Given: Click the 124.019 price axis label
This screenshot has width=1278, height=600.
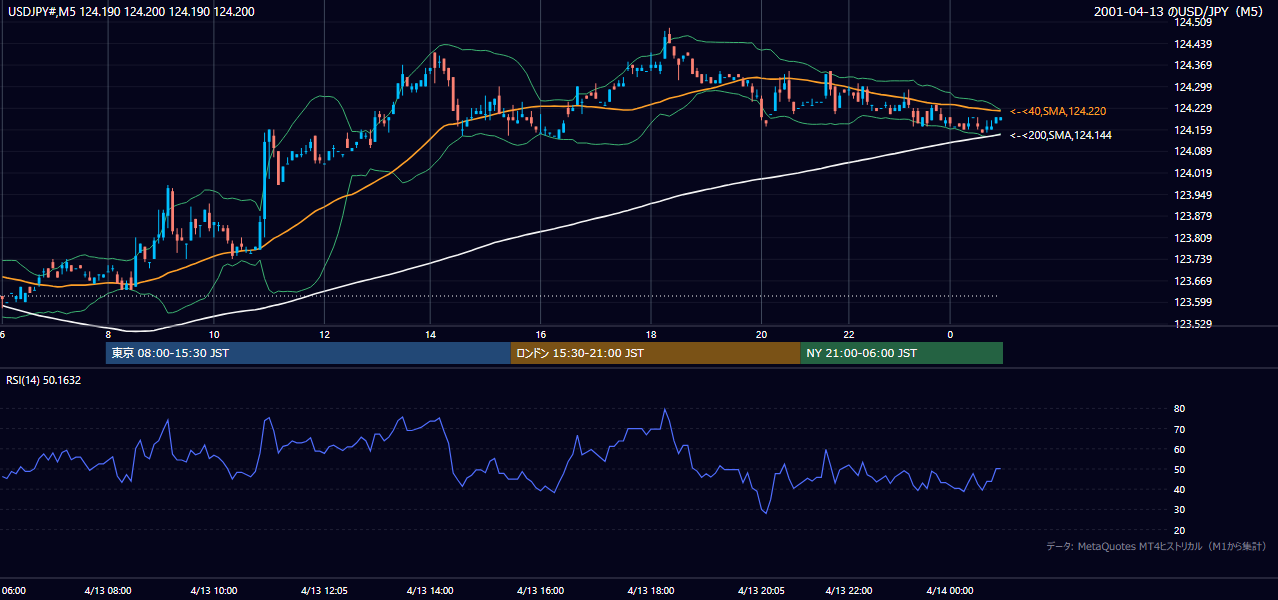Looking at the screenshot, I should tap(1193, 173).
